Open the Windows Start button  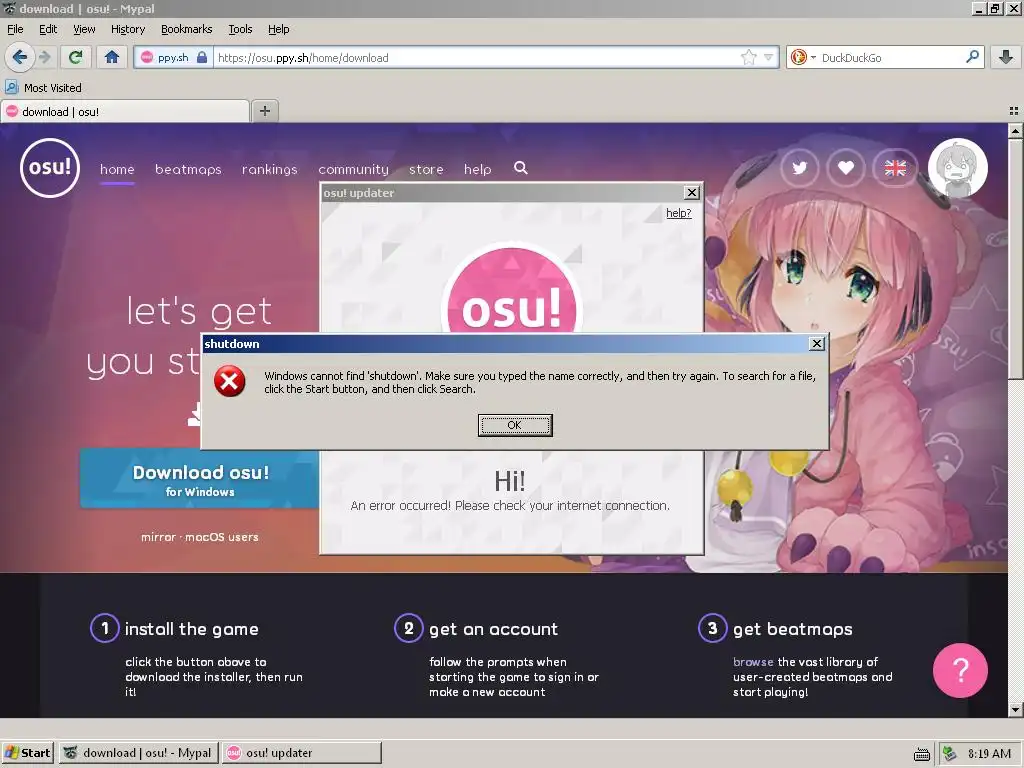(27, 753)
